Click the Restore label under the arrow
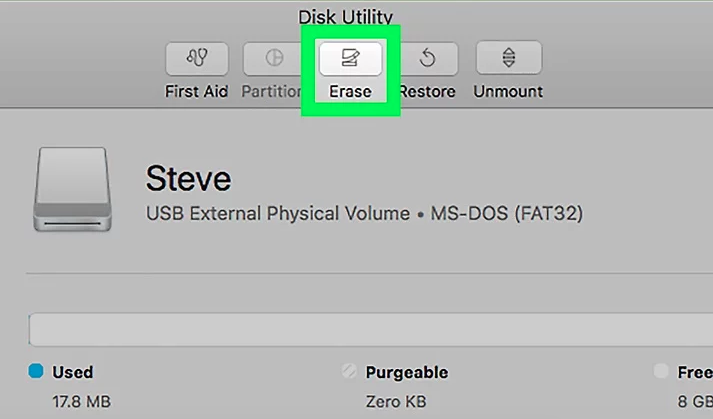This screenshot has height=419, width=713. click(427, 91)
